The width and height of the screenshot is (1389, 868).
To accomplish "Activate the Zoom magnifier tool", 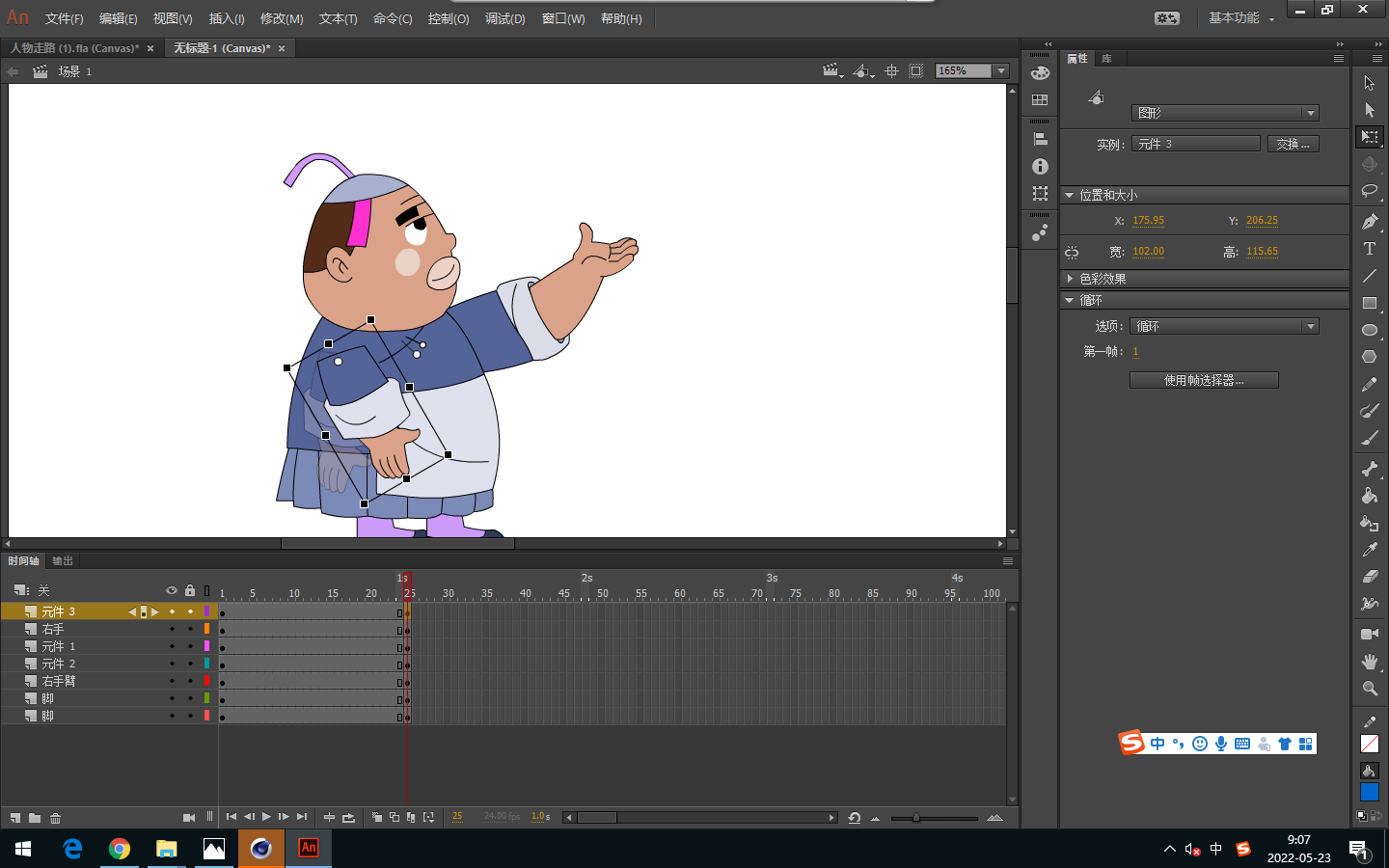I will click(1369, 689).
